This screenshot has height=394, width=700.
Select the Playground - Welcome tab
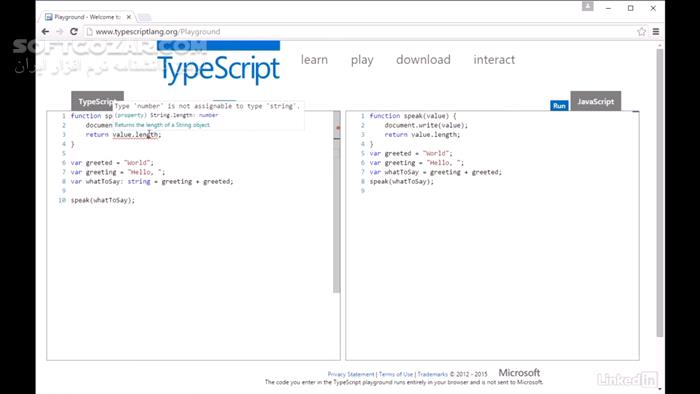88,17
